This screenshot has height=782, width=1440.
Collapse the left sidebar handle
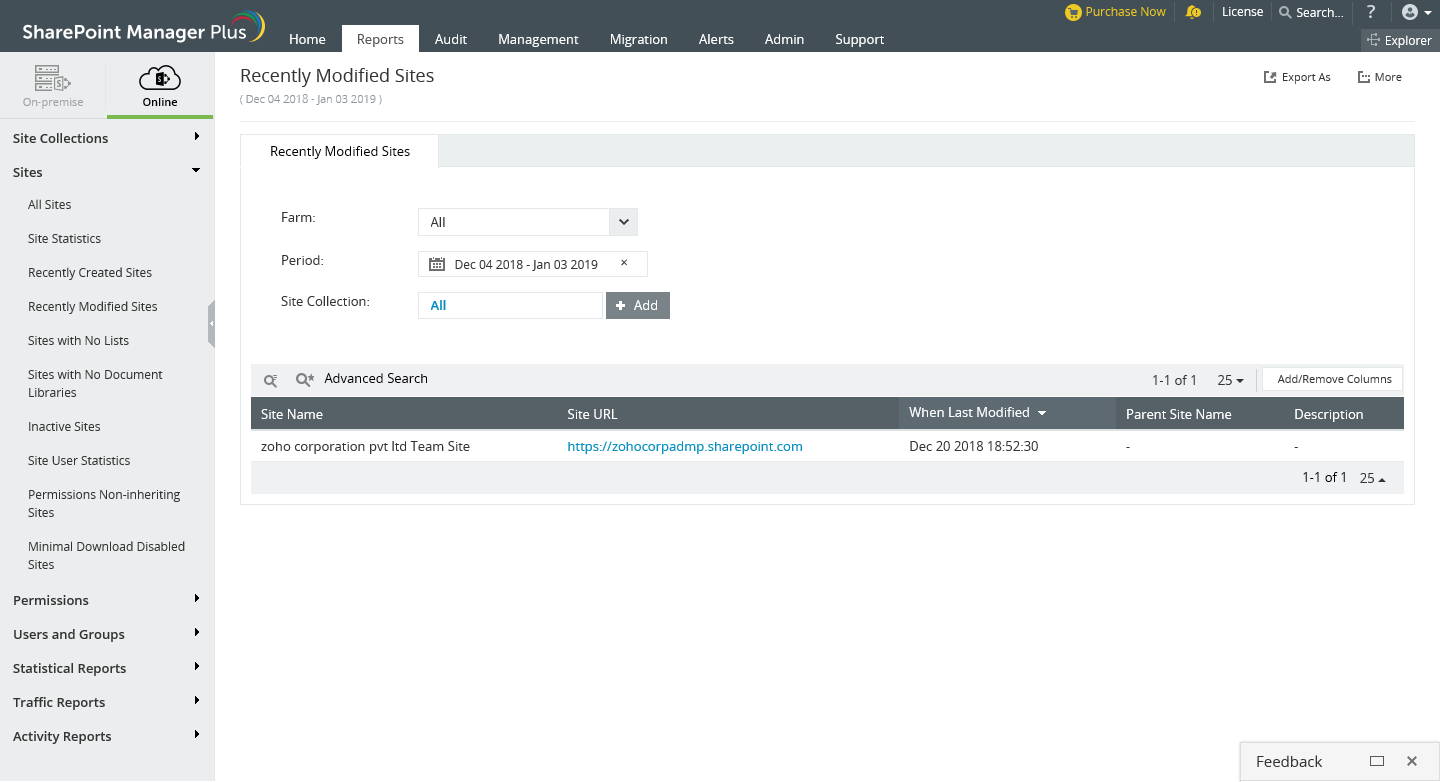click(211, 324)
